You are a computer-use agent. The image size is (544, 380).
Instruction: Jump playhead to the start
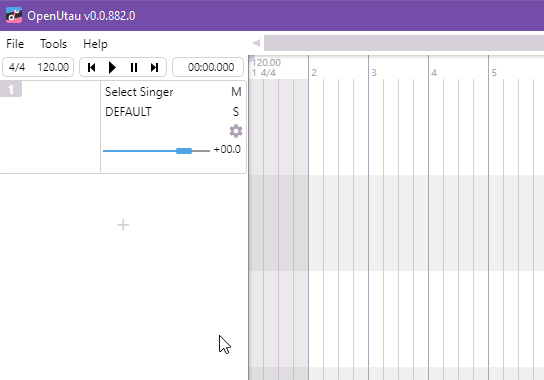[x=92, y=67]
